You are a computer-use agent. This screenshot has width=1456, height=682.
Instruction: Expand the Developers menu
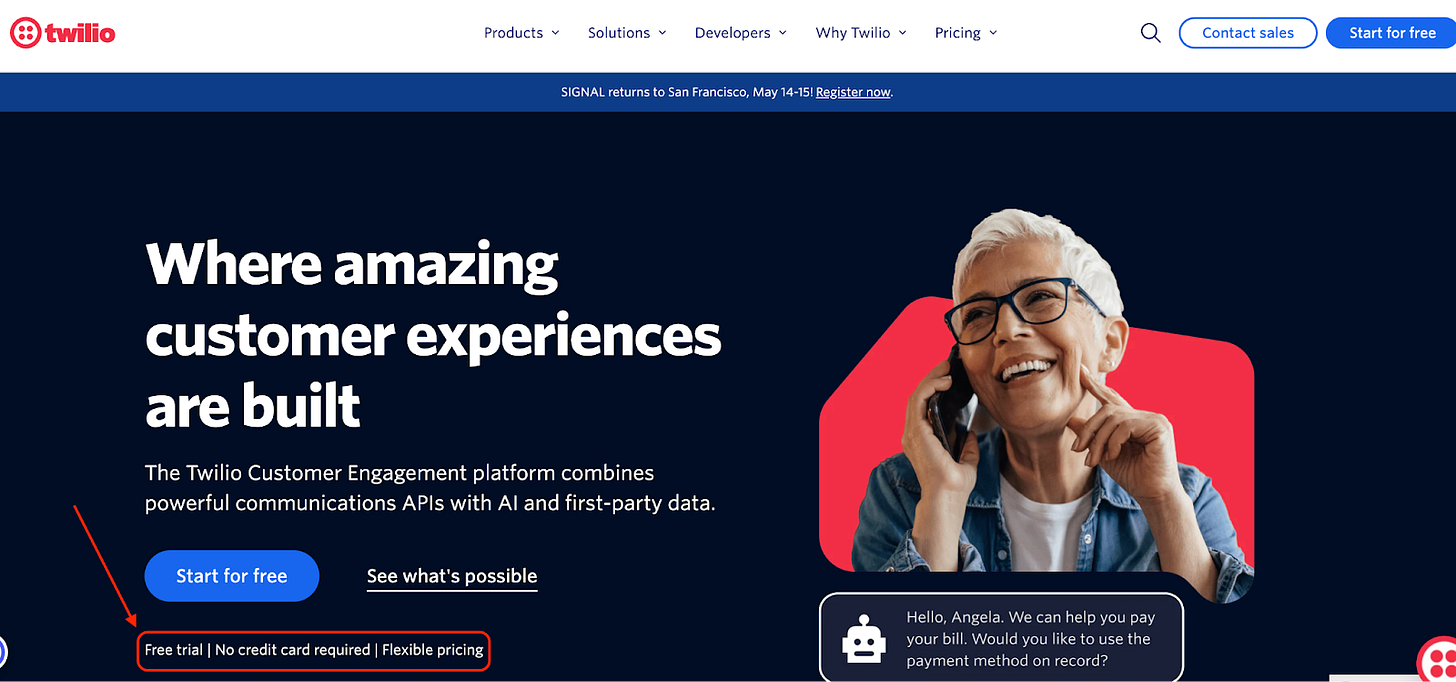coord(741,33)
